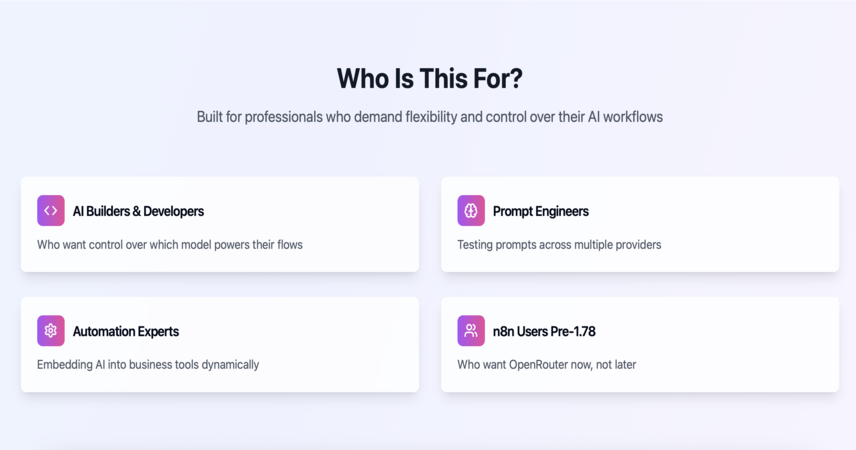The height and width of the screenshot is (450, 856).
Task: Click the 'Who Is This For?' heading
Action: tap(430, 79)
